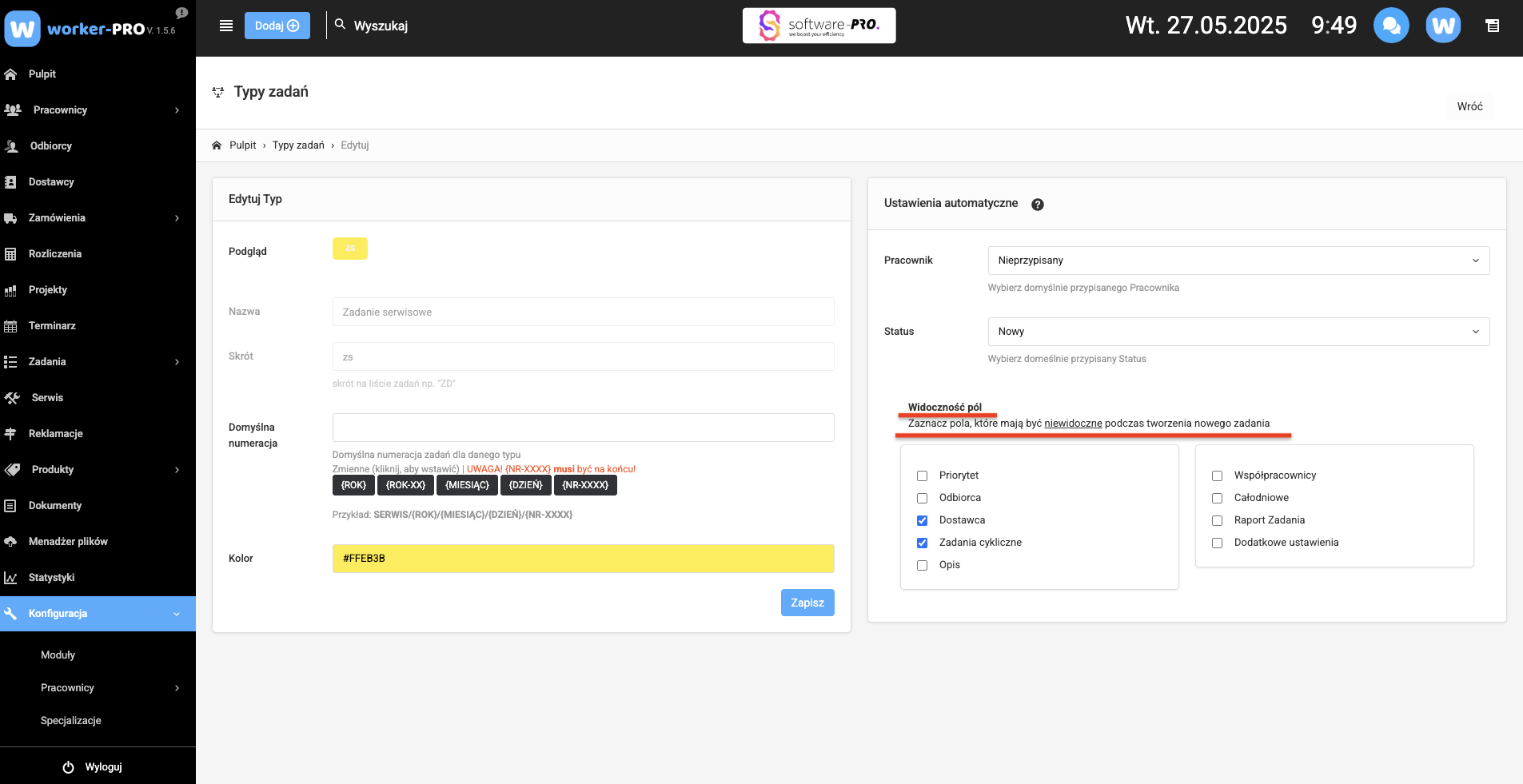Image resolution: width=1523 pixels, height=784 pixels.
Task: Click the home icon in breadcrumb
Action: (x=217, y=145)
